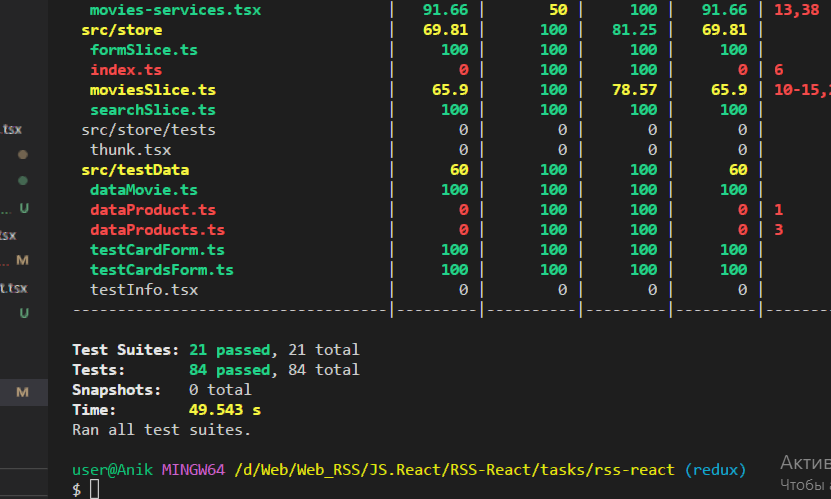Click the yellow 49.543 s time value

225,411
